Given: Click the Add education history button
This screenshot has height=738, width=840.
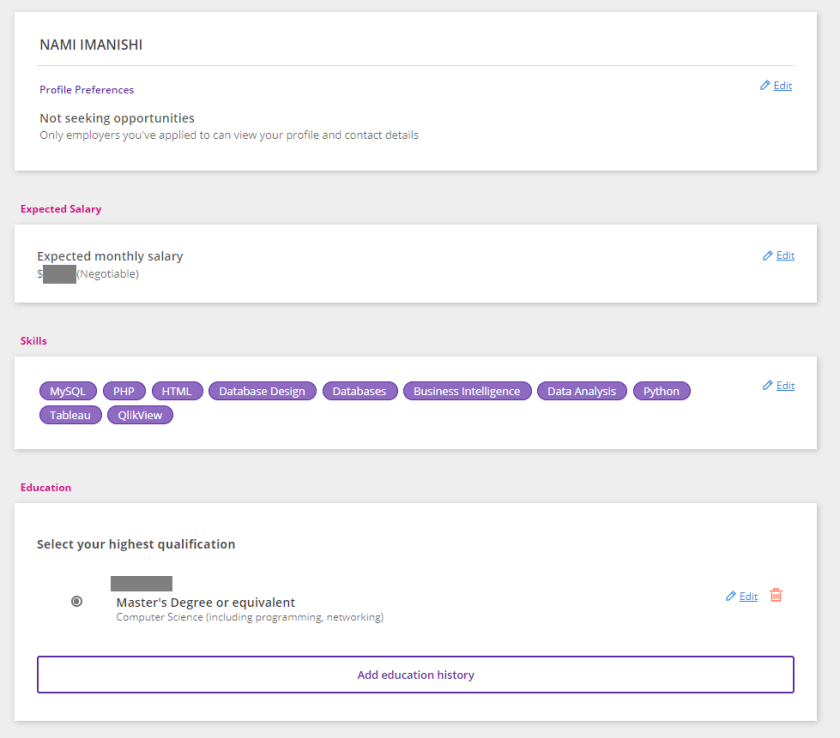Looking at the screenshot, I should click(415, 675).
